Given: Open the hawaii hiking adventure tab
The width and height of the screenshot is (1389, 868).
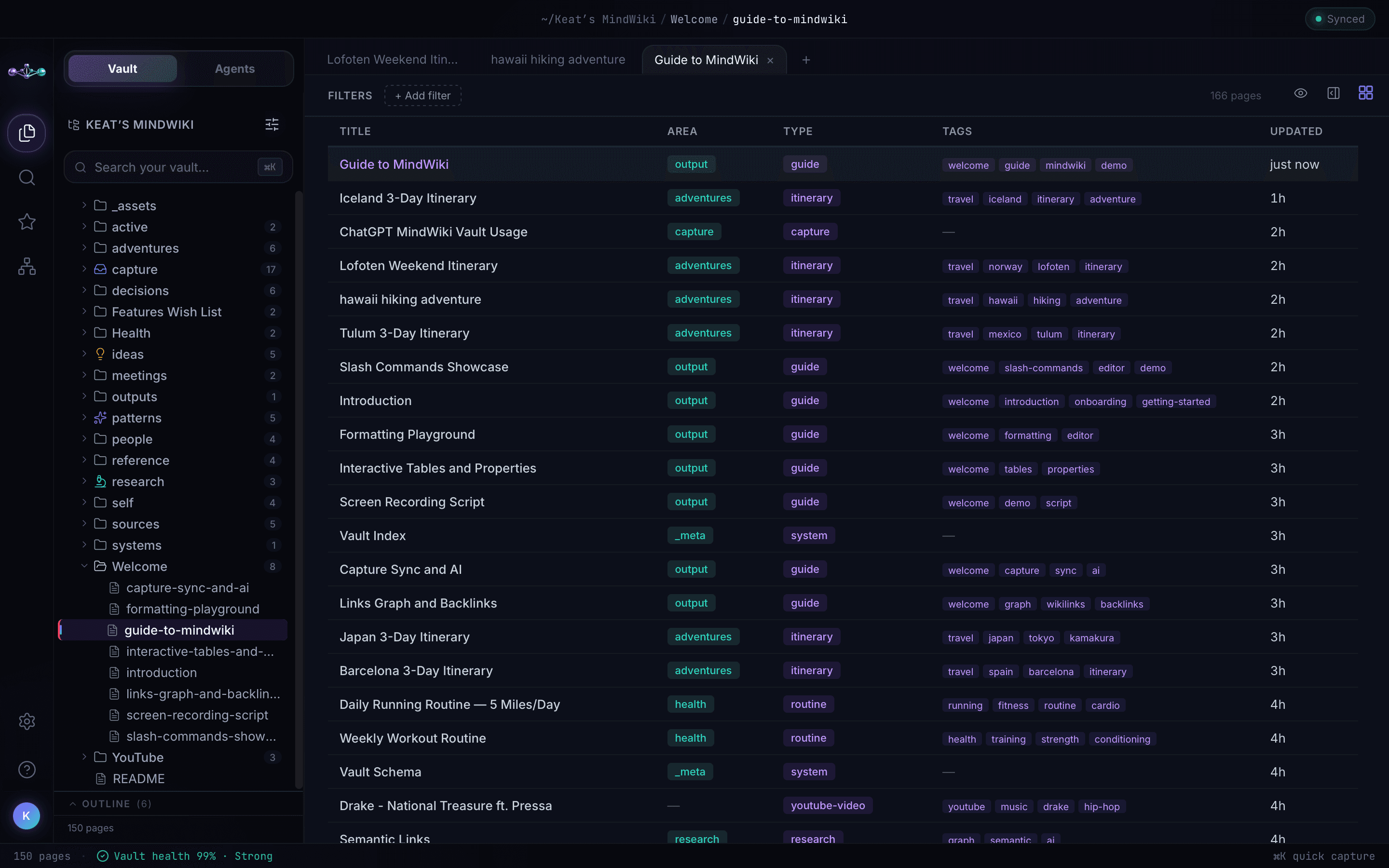Looking at the screenshot, I should click(558, 60).
